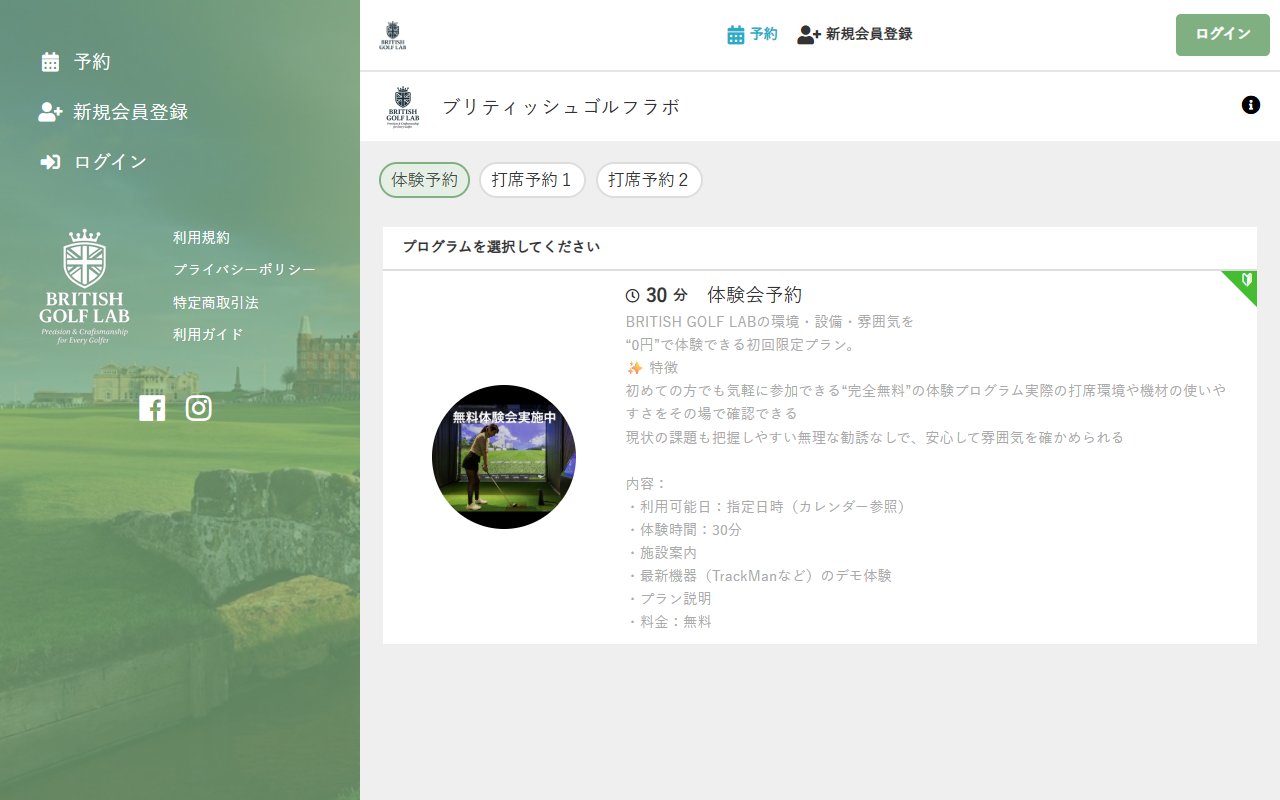Image resolution: width=1280 pixels, height=800 pixels.
Task: Click the ・プラン説明 line
Action: pyautogui.click(x=669, y=599)
